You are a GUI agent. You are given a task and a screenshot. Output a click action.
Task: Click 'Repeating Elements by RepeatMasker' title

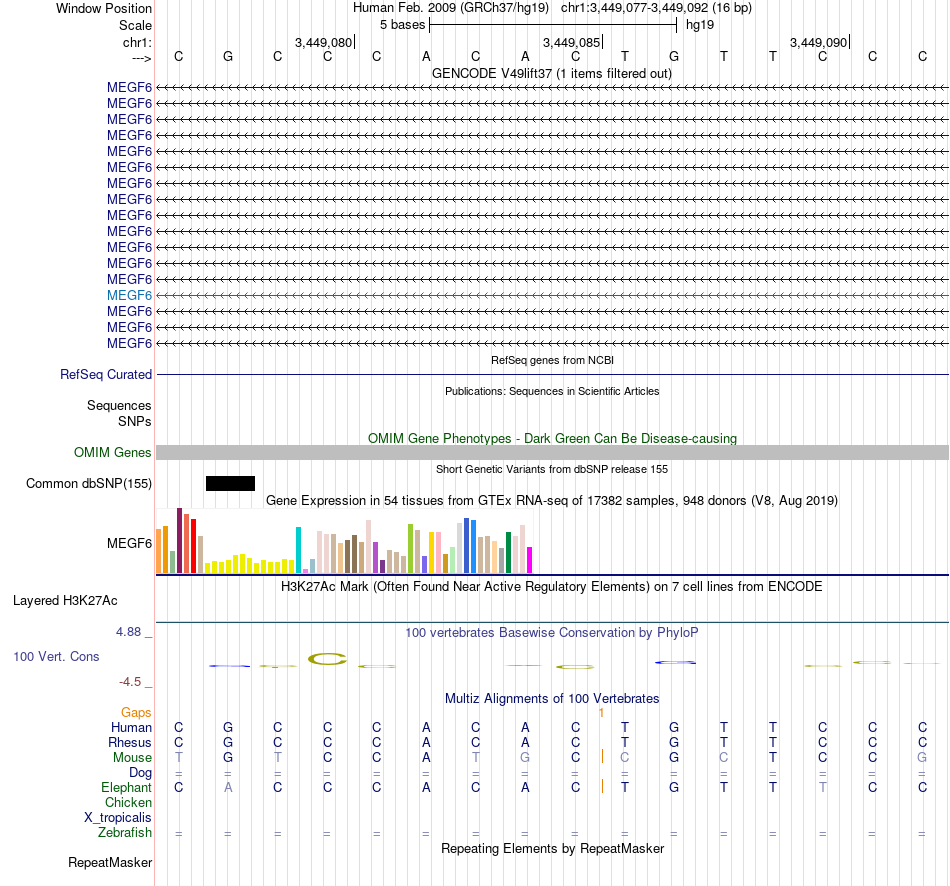point(552,848)
